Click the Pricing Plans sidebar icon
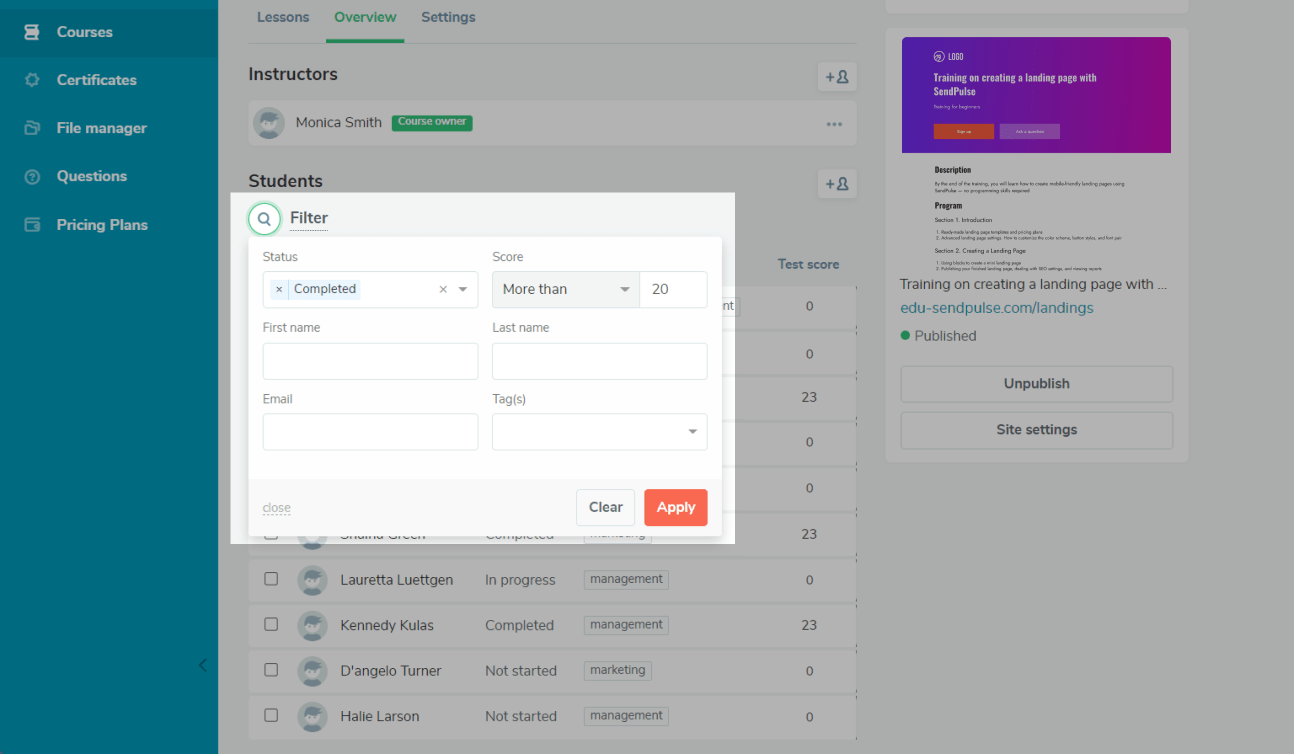Image resolution: width=1294 pixels, height=754 pixels. (x=32, y=225)
